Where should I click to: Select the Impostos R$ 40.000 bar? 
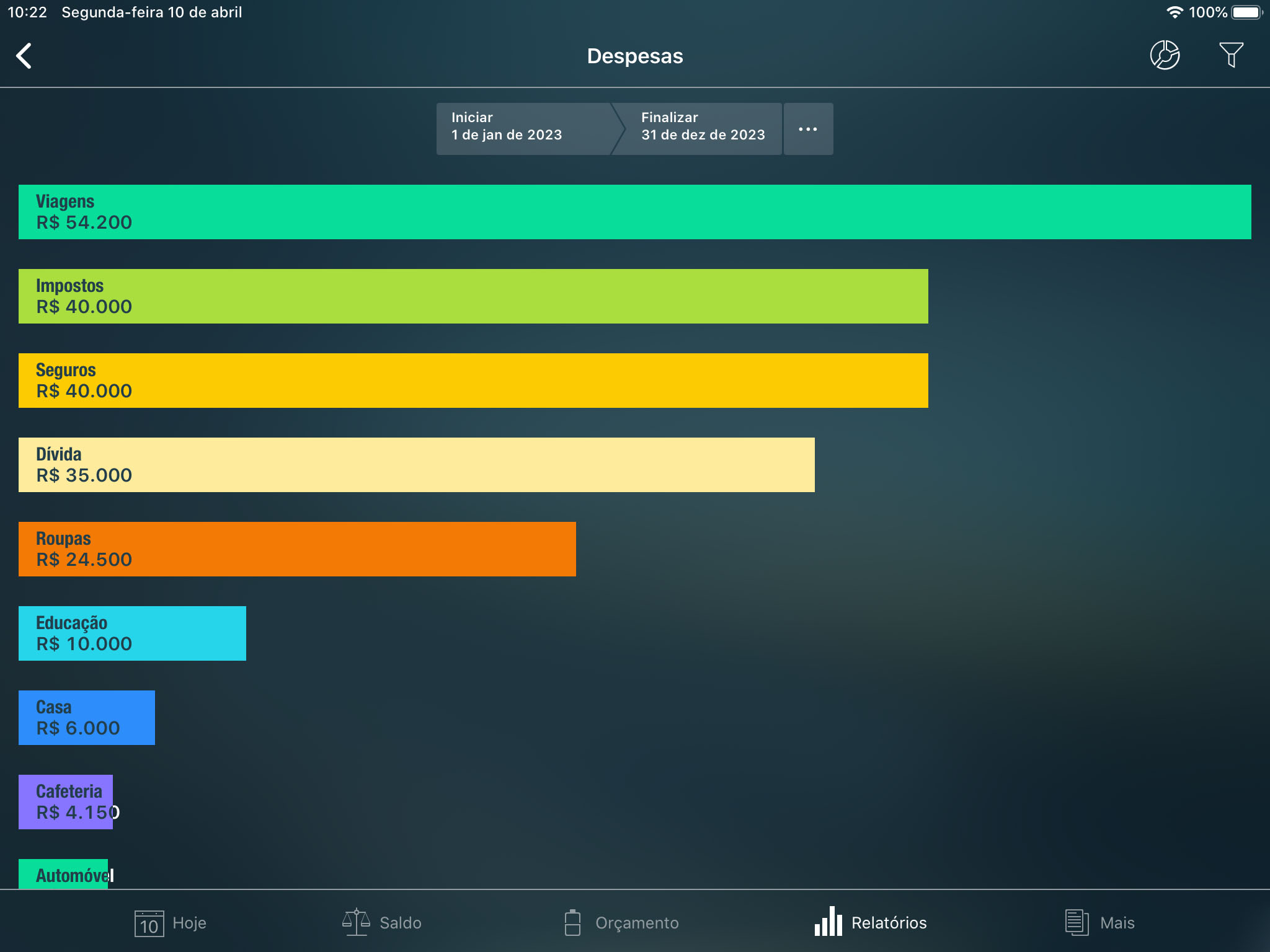click(x=473, y=296)
